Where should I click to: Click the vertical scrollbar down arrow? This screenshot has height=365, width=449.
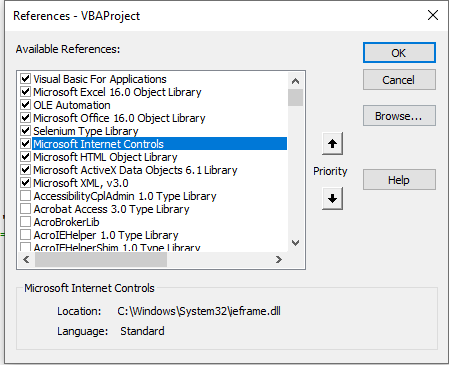tap(295, 243)
